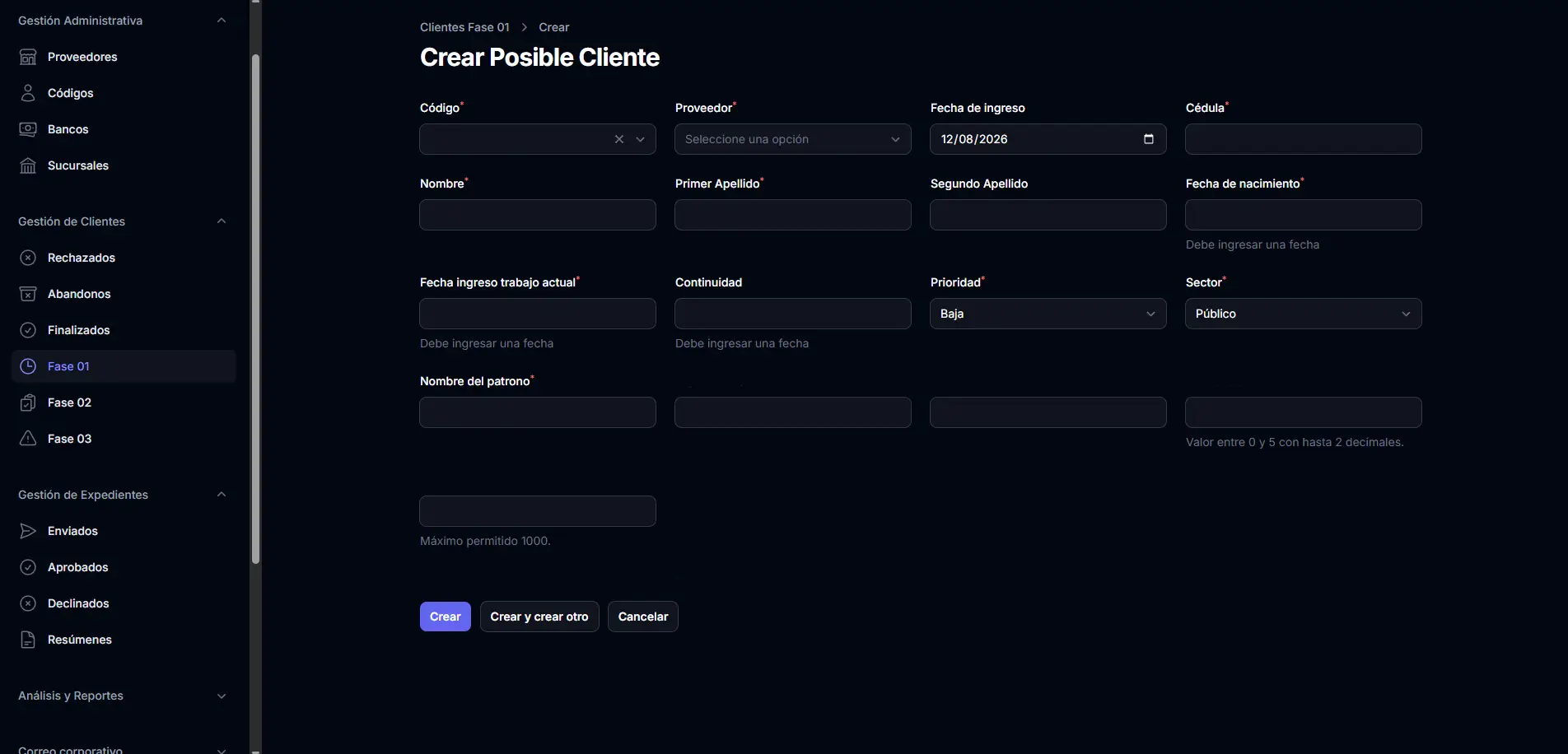Click the Bancos banknote icon
The width and height of the screenshot is (1568, 754).
coord(28,129)
